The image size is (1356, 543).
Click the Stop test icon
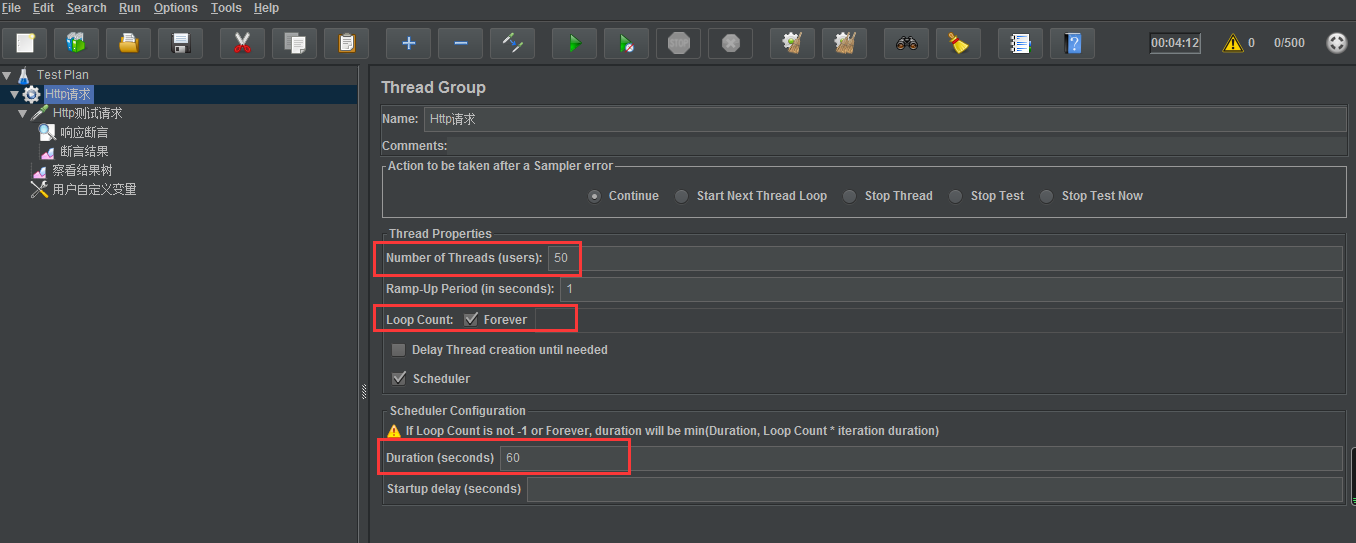678,43
